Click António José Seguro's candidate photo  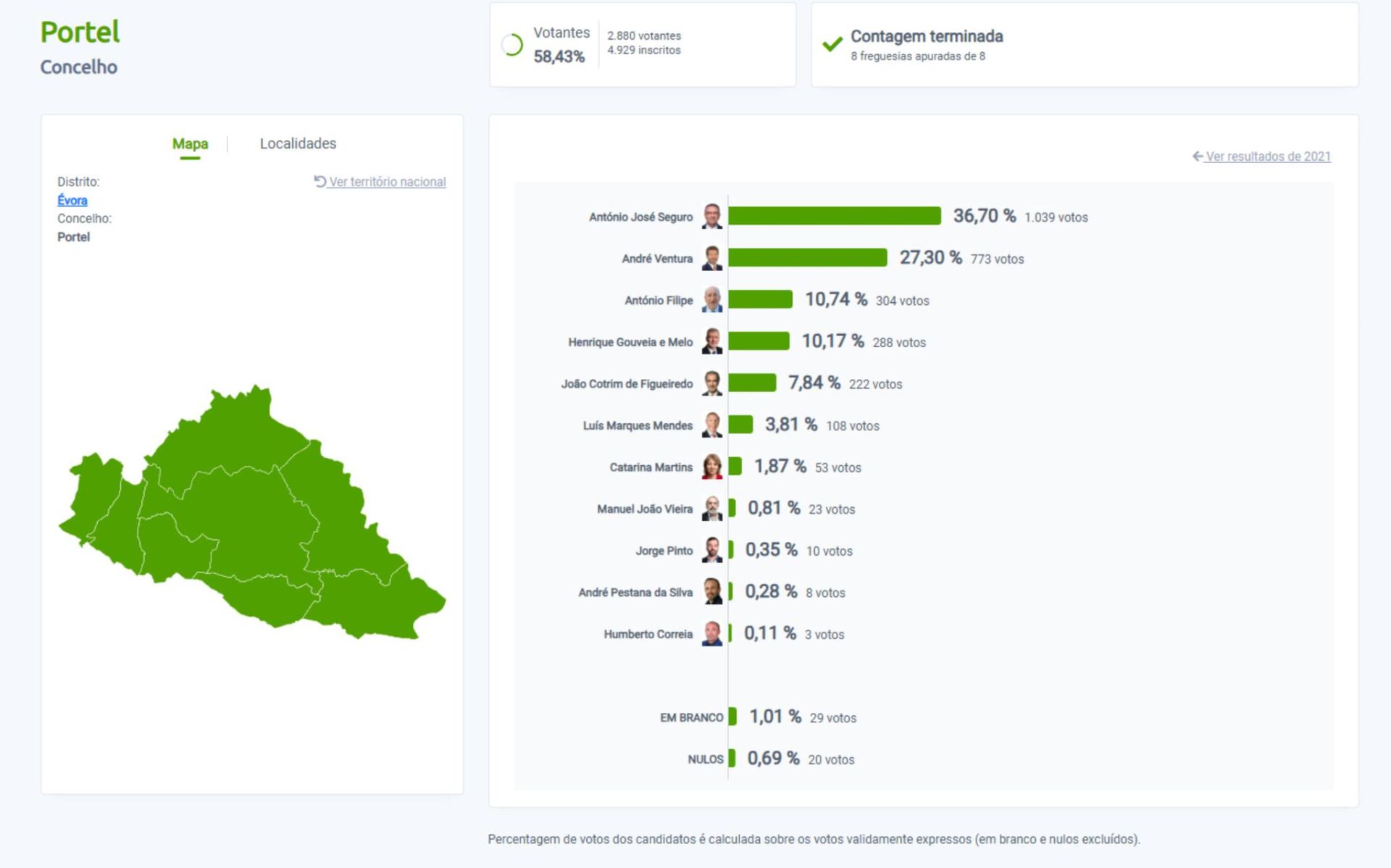pyautogui.click(x=712, y=217)
